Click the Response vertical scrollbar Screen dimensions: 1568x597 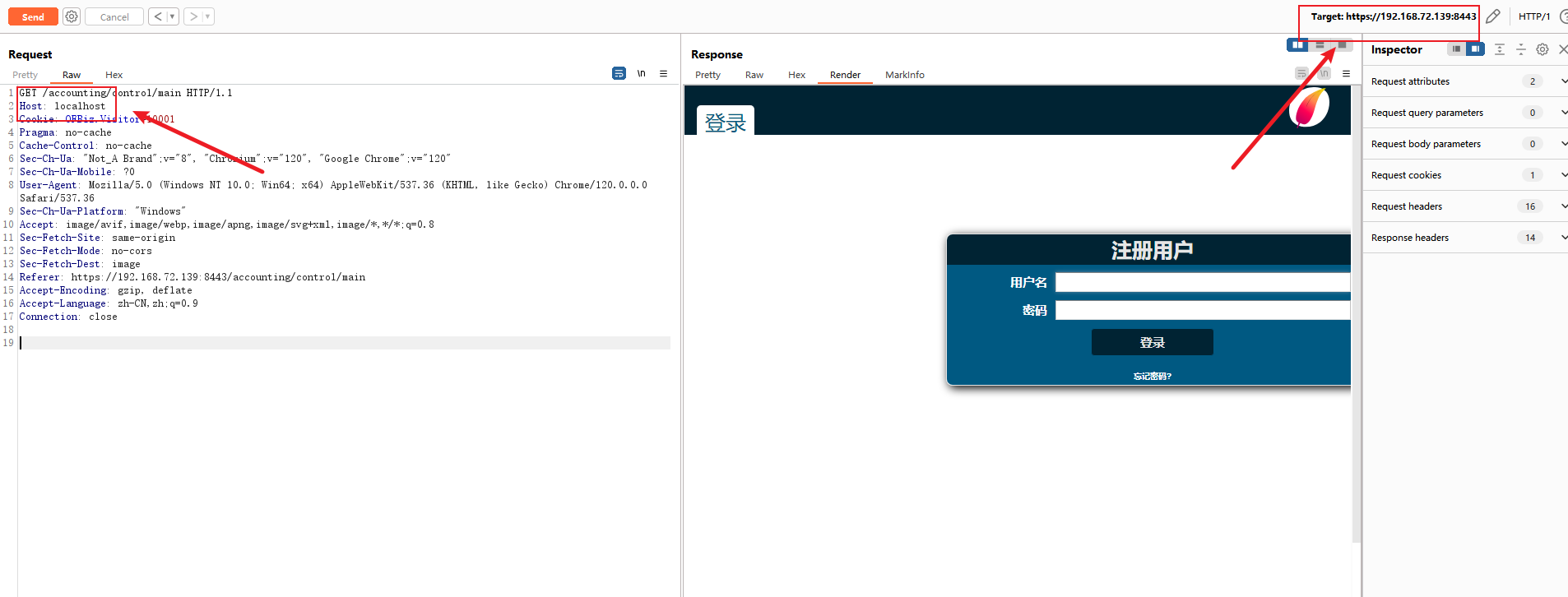click(x=1356, y=313)
